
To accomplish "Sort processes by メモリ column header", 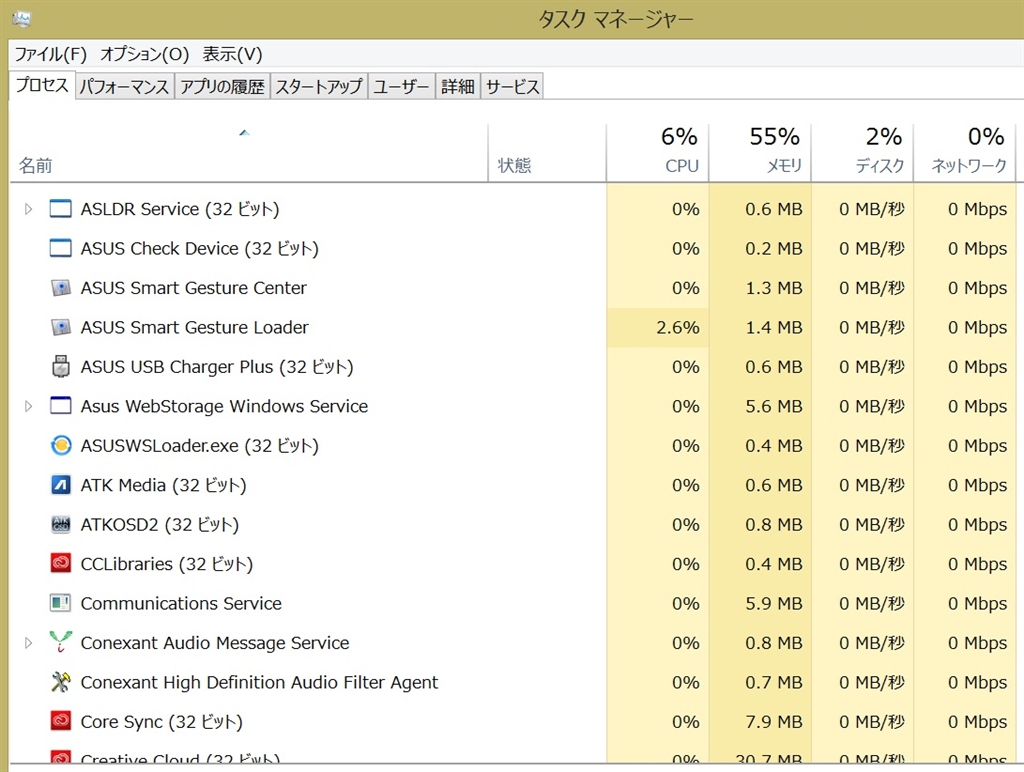I will point(760,152).
